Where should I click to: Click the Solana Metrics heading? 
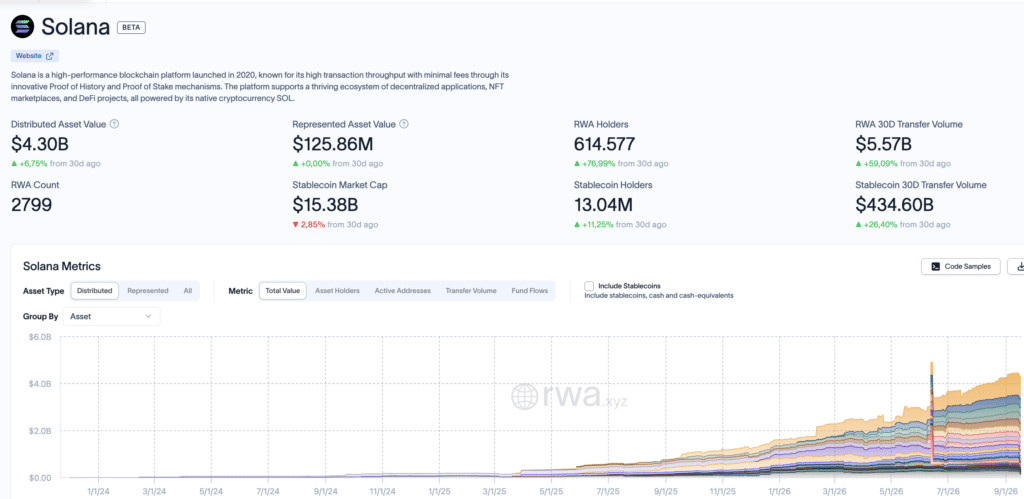(61, 266)
